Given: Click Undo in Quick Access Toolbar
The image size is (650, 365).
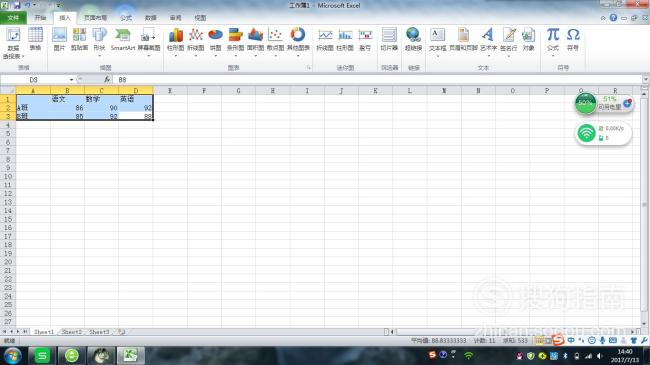Looking at the screenshot, I should point(27,5).
